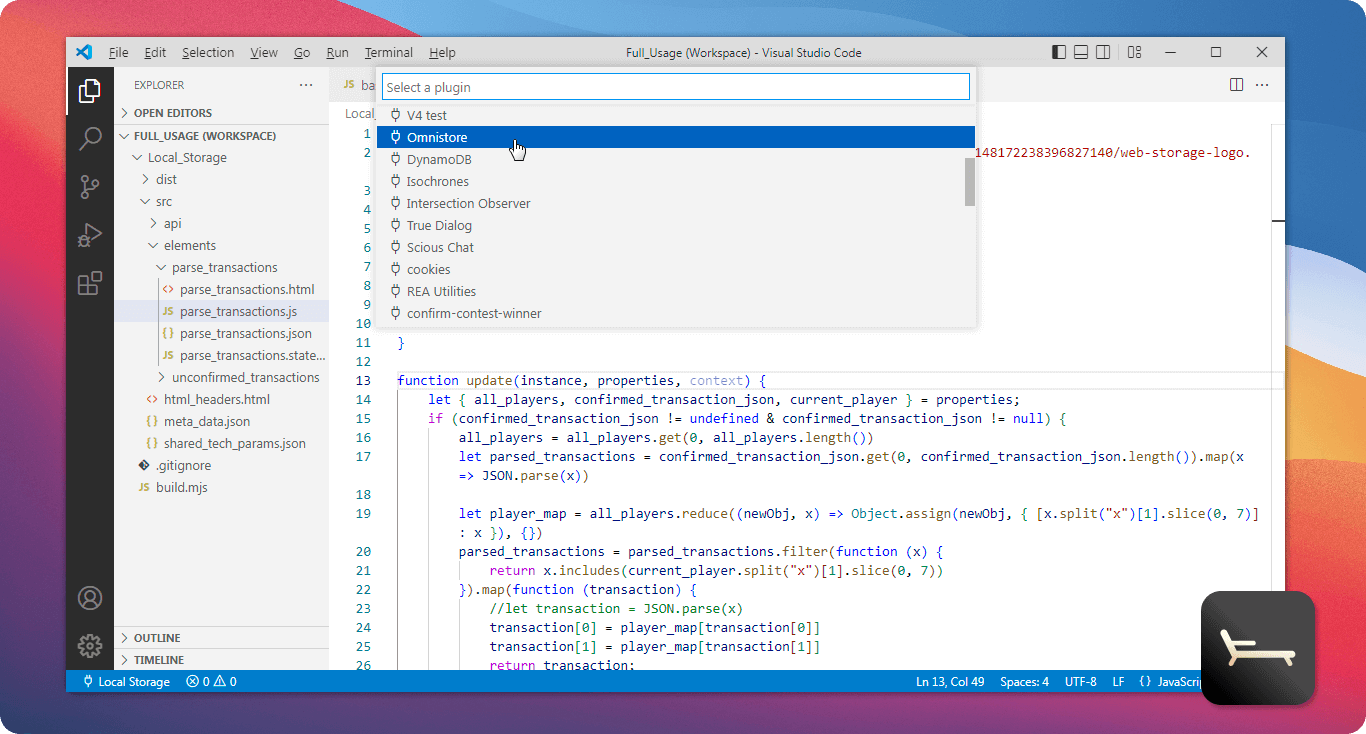Click the Local Storage remote indicator

tap(124, 681)
